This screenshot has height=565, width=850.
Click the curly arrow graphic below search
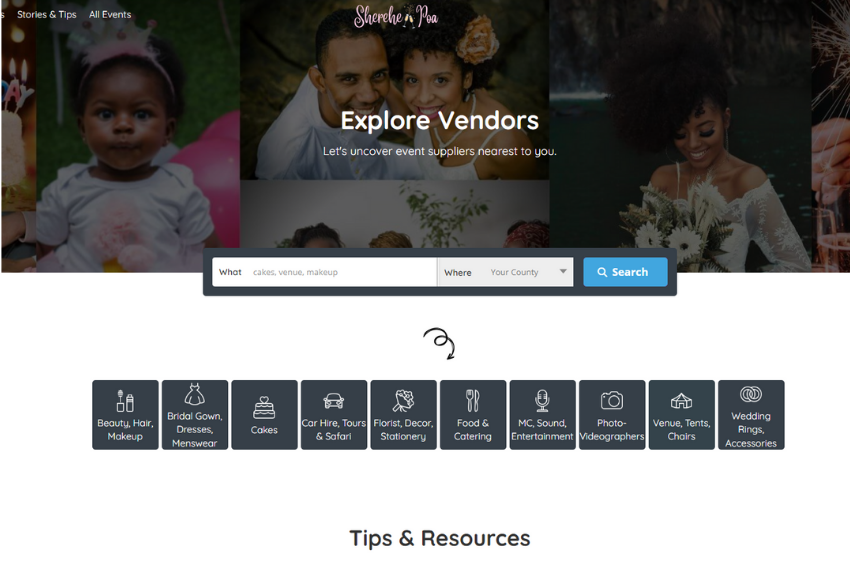click(x=440, y=343)
